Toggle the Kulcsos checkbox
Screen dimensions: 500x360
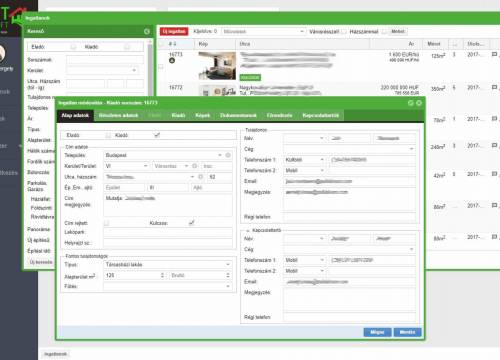pos(191,223)
